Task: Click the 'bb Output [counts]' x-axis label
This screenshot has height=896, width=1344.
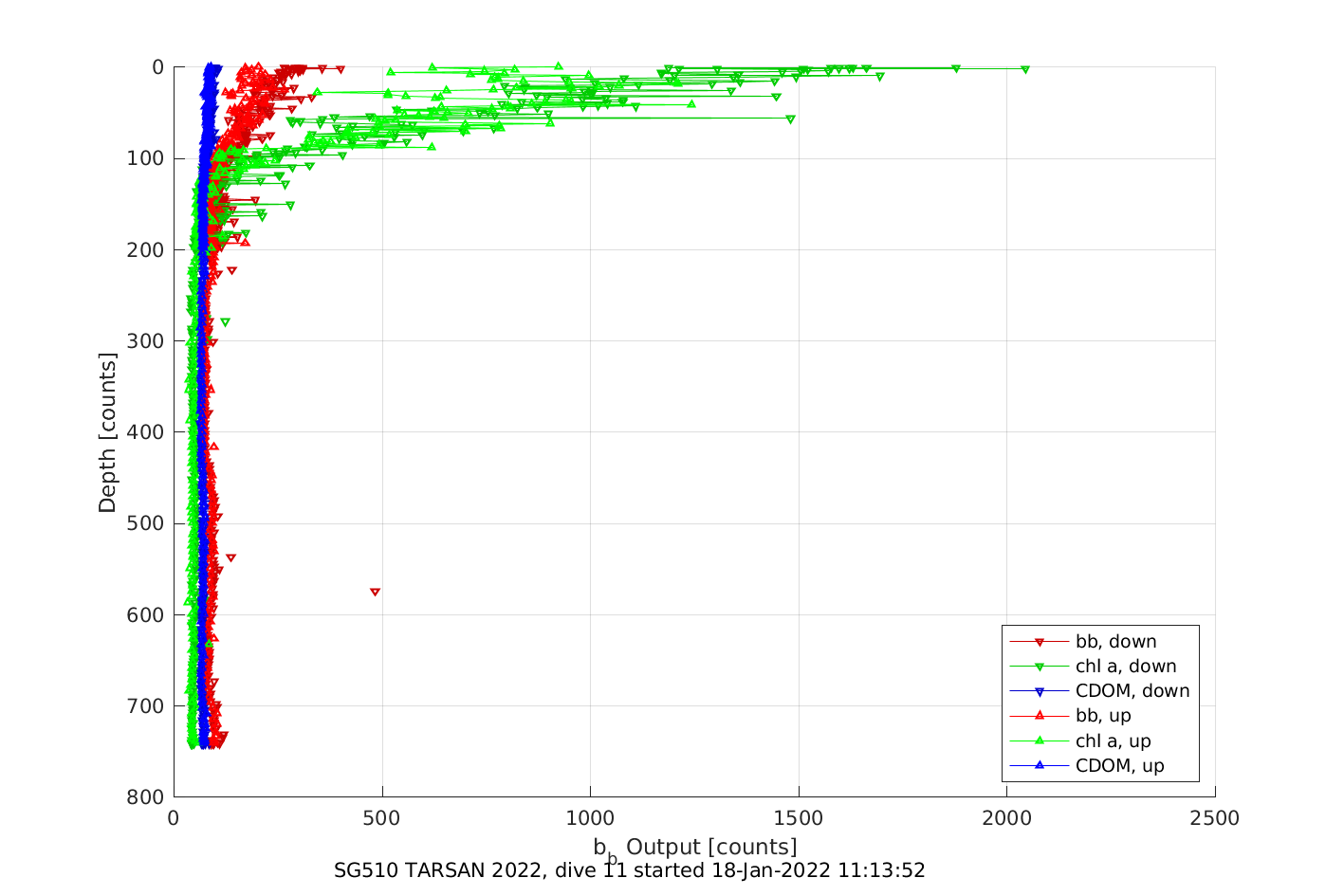Action: [x=695, y=848]
